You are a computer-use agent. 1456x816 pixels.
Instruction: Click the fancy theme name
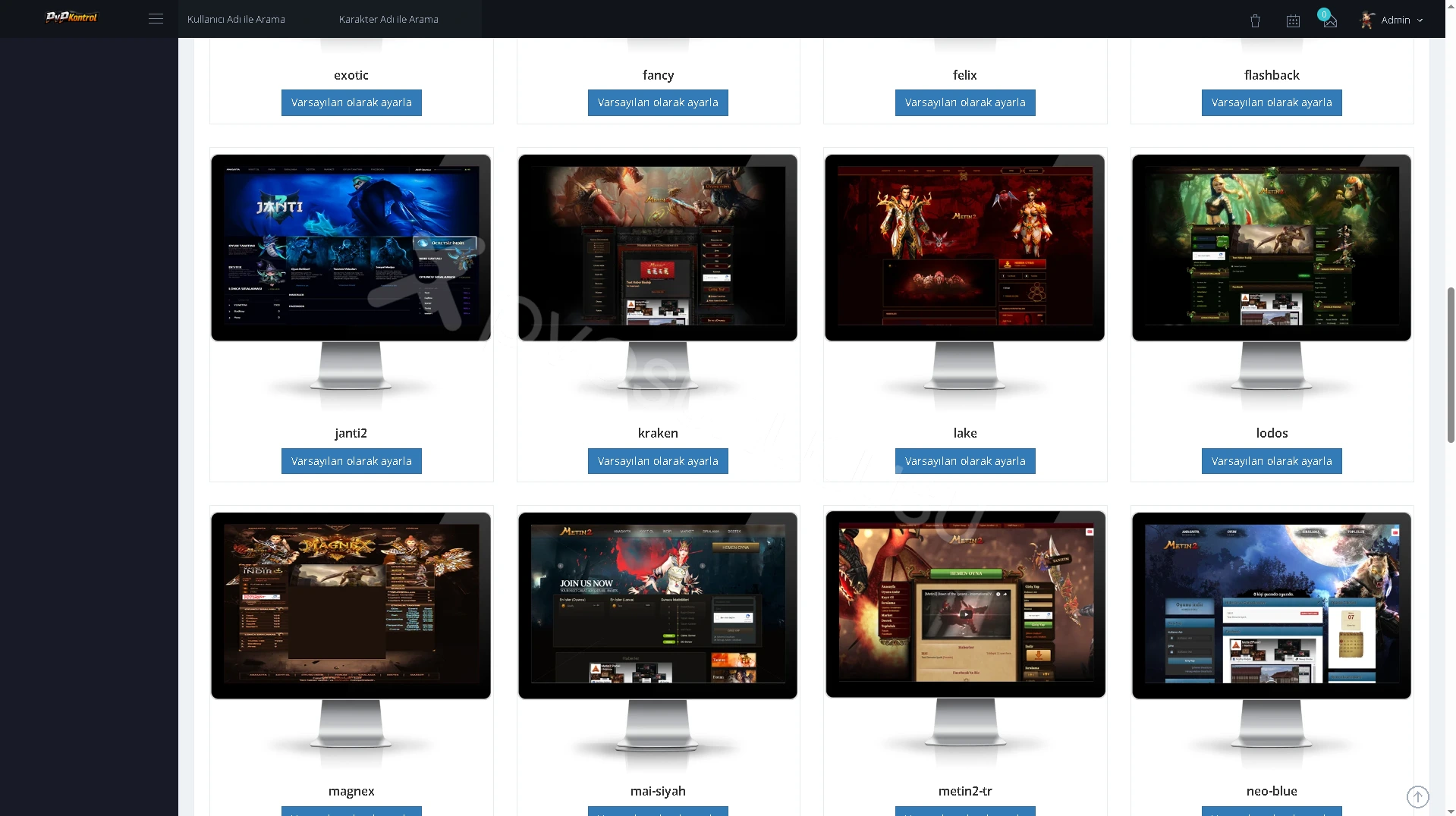coord(658,75)
